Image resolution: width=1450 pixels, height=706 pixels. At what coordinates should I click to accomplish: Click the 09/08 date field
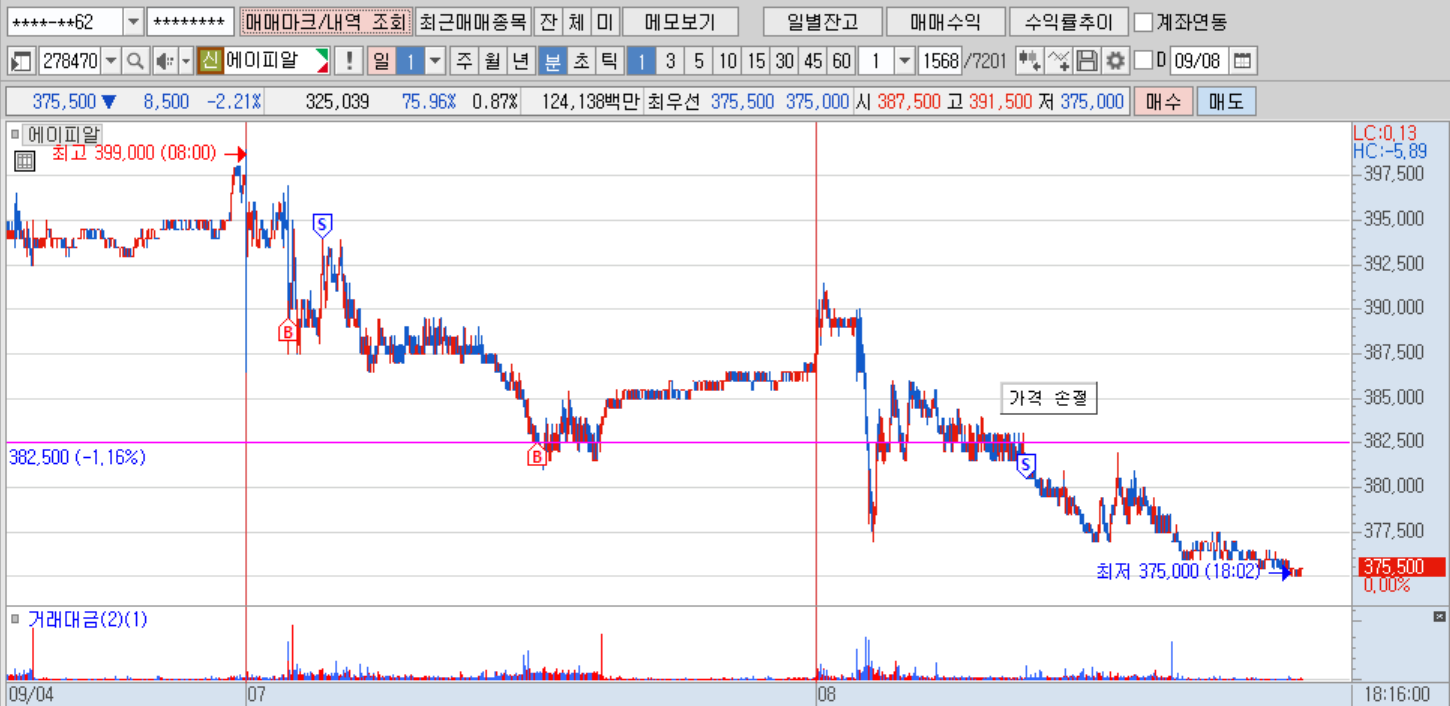(1198, 61)
